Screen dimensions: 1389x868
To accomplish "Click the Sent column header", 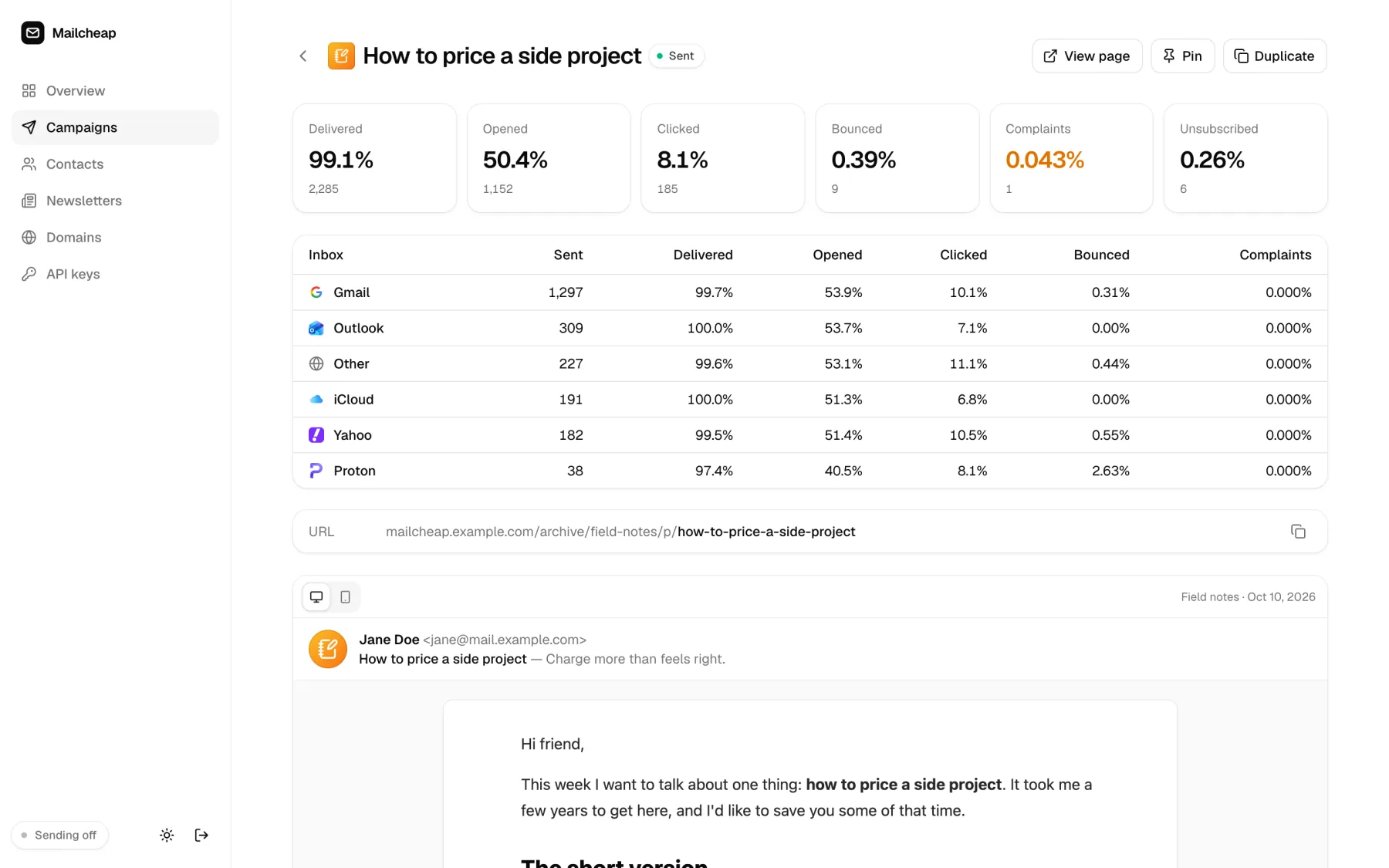I will click(568, 255).
